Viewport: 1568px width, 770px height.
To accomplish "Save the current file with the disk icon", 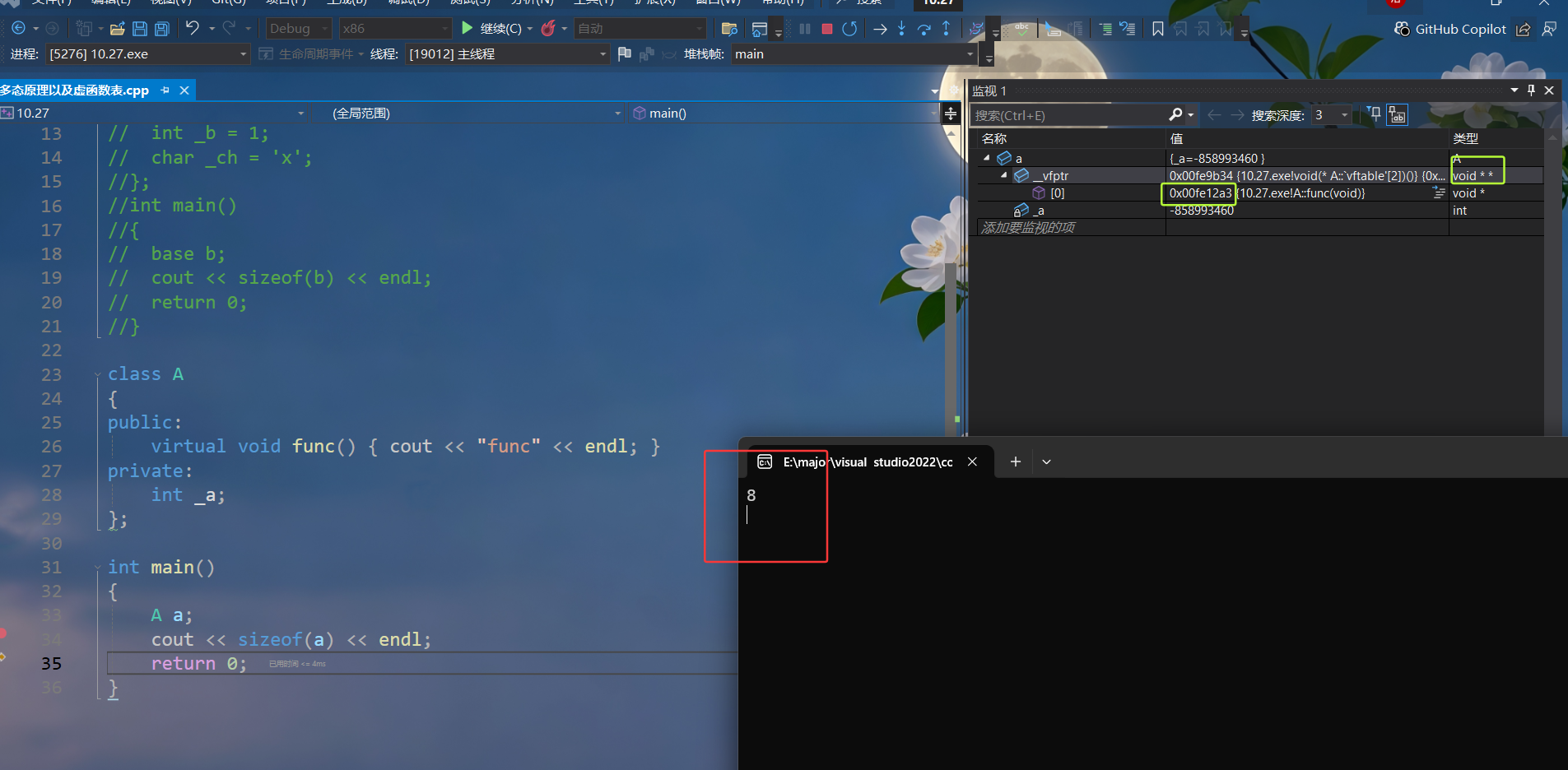I will pyautogui.click(x=140, y=29).
